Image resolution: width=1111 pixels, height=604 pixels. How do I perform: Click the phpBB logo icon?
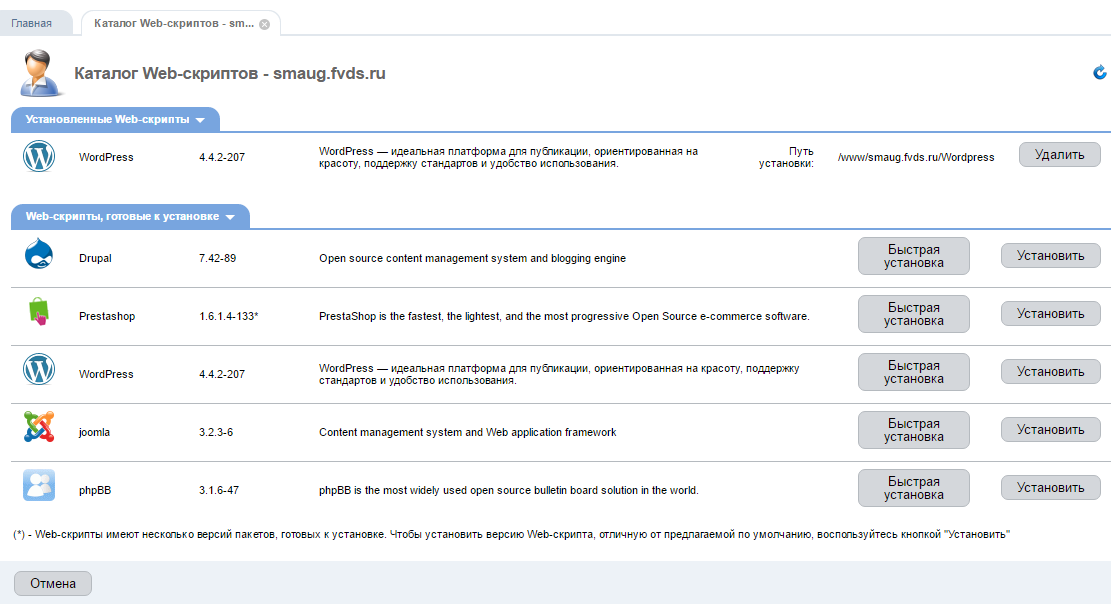point(39,486)
